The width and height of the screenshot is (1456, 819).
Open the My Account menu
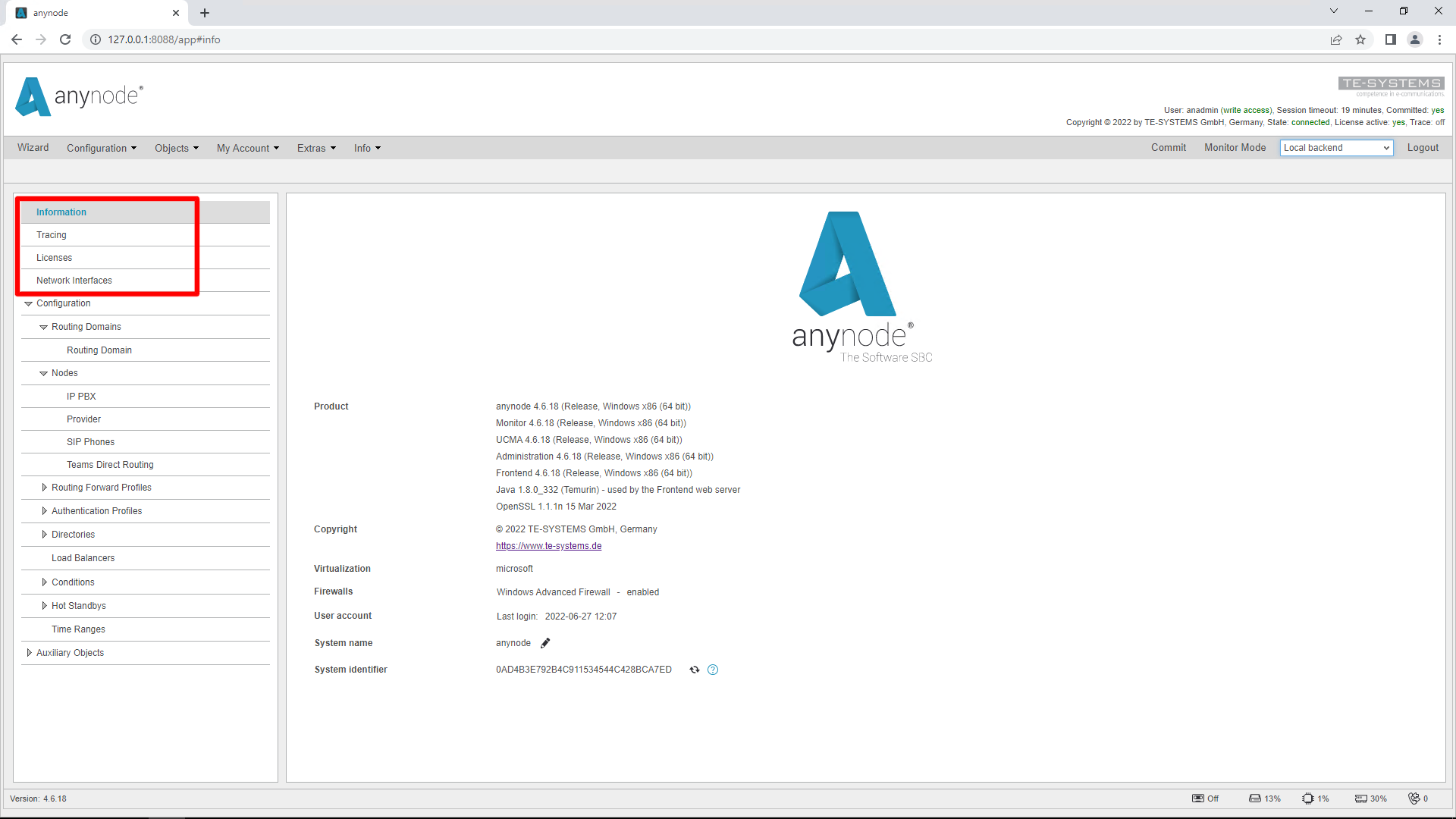pyautogui.click(x=248, y=148)
